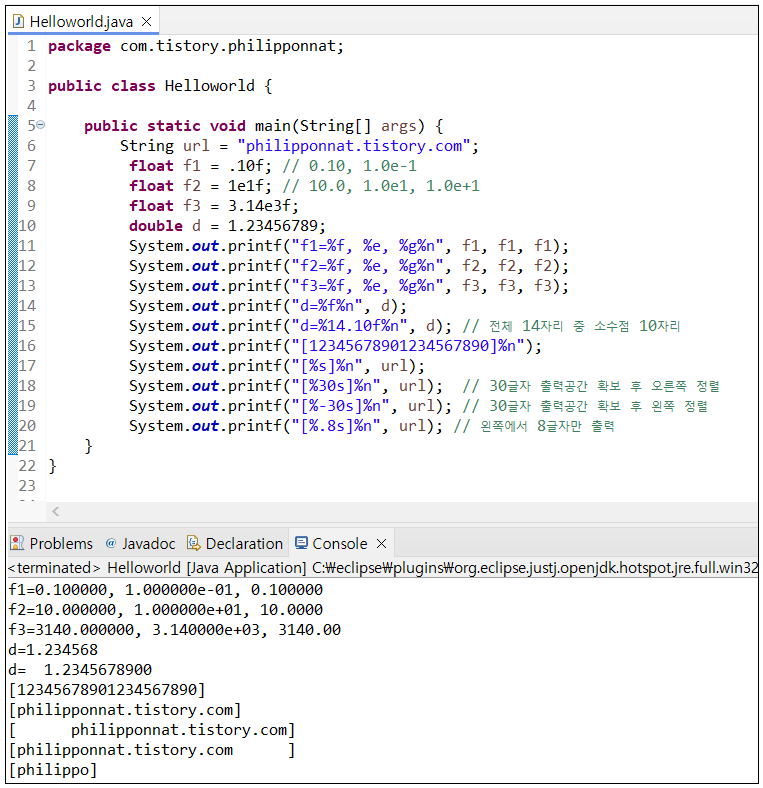This screenshot has width=763, height=788.
Task: Click the "[%-30s]%n" format string
Action: tap(340, 406)
